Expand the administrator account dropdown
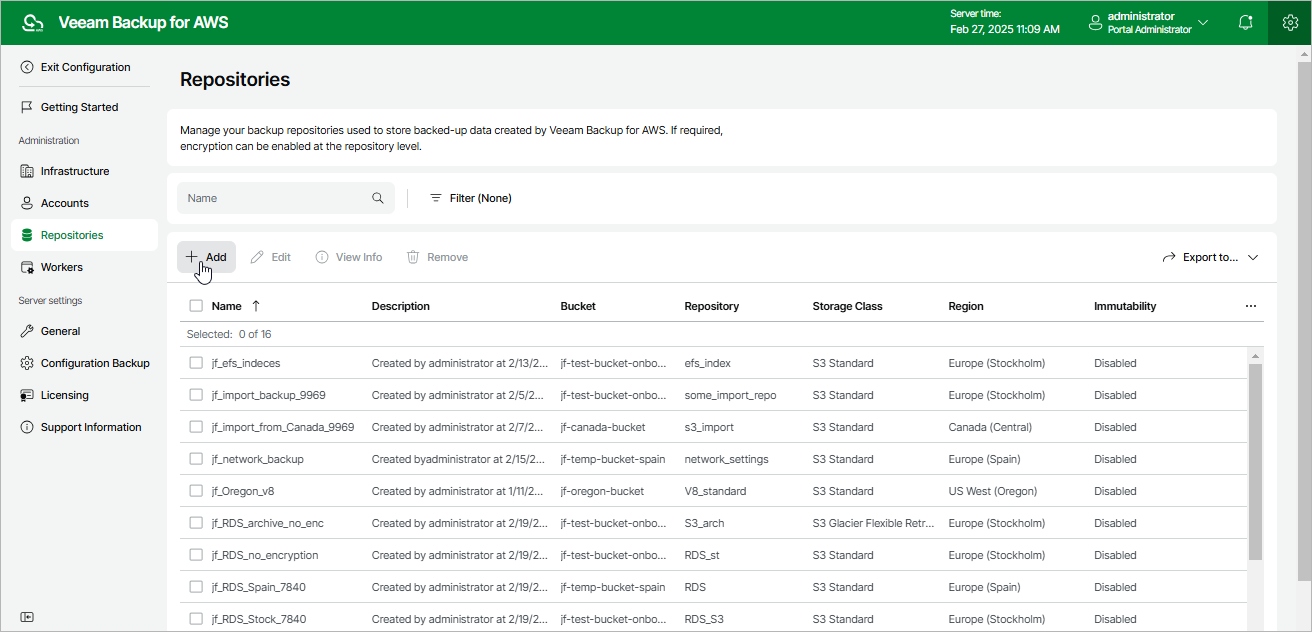This screenshot has width=1312, height=632. tap(1203, 22)
